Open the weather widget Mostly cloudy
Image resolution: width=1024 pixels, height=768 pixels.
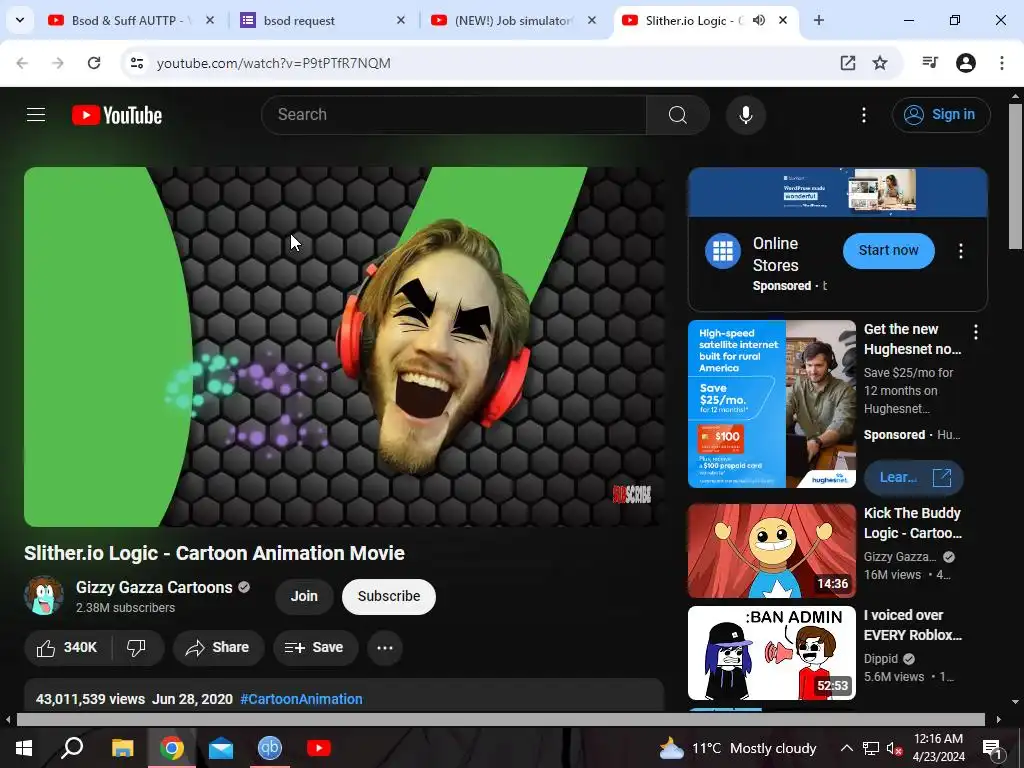point(738,748)
